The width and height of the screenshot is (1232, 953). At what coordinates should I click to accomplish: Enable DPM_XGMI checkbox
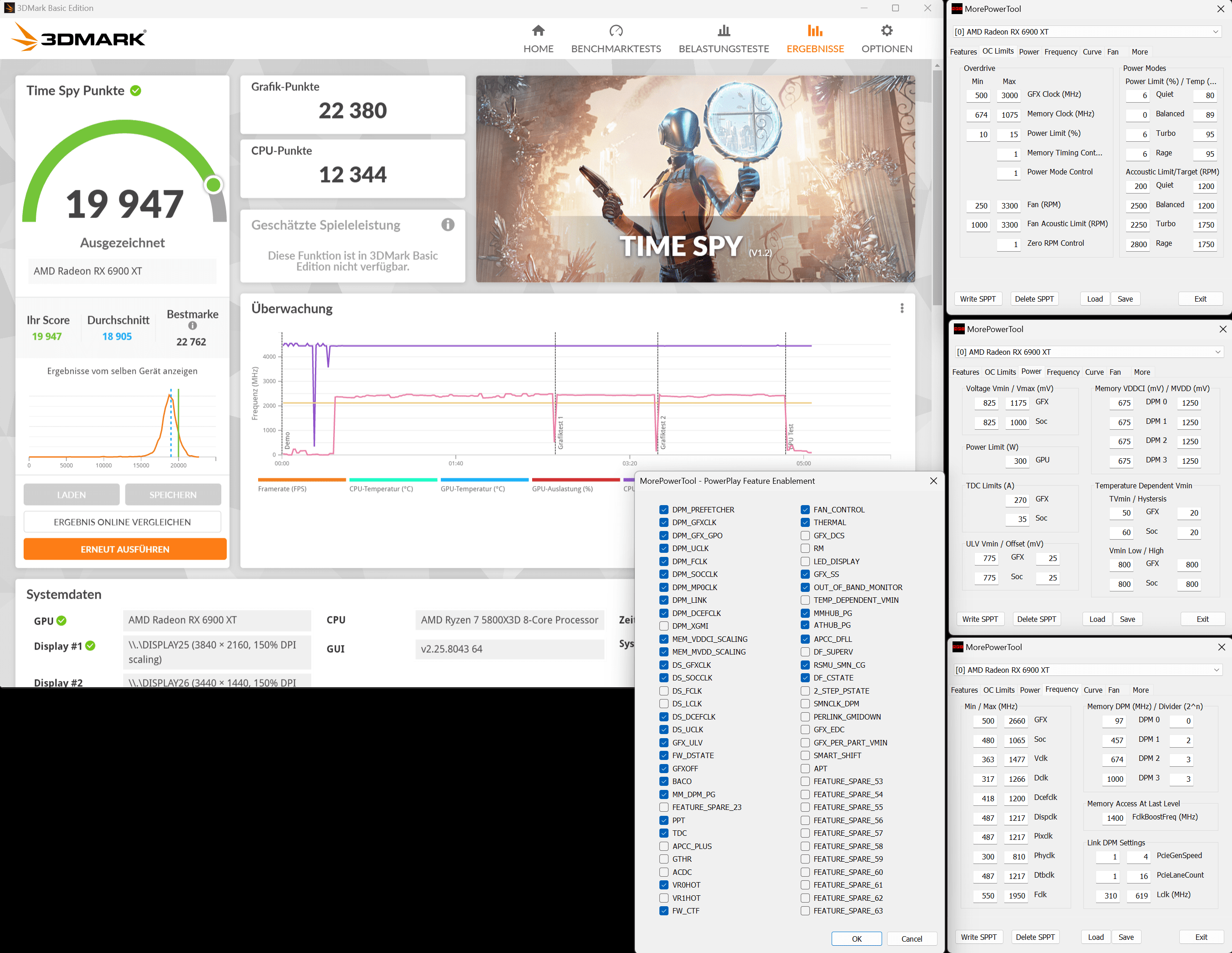[x=664, y=626]
